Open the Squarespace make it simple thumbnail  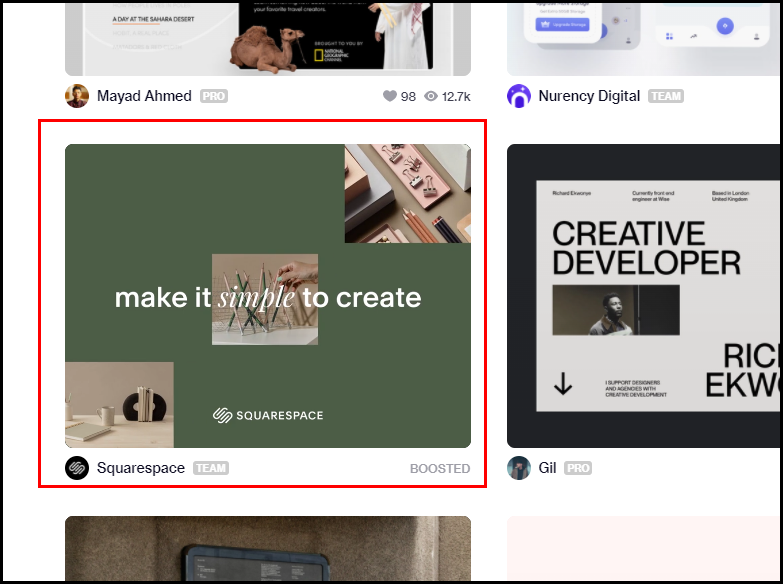pyautogui.click(x=268, y=296)
